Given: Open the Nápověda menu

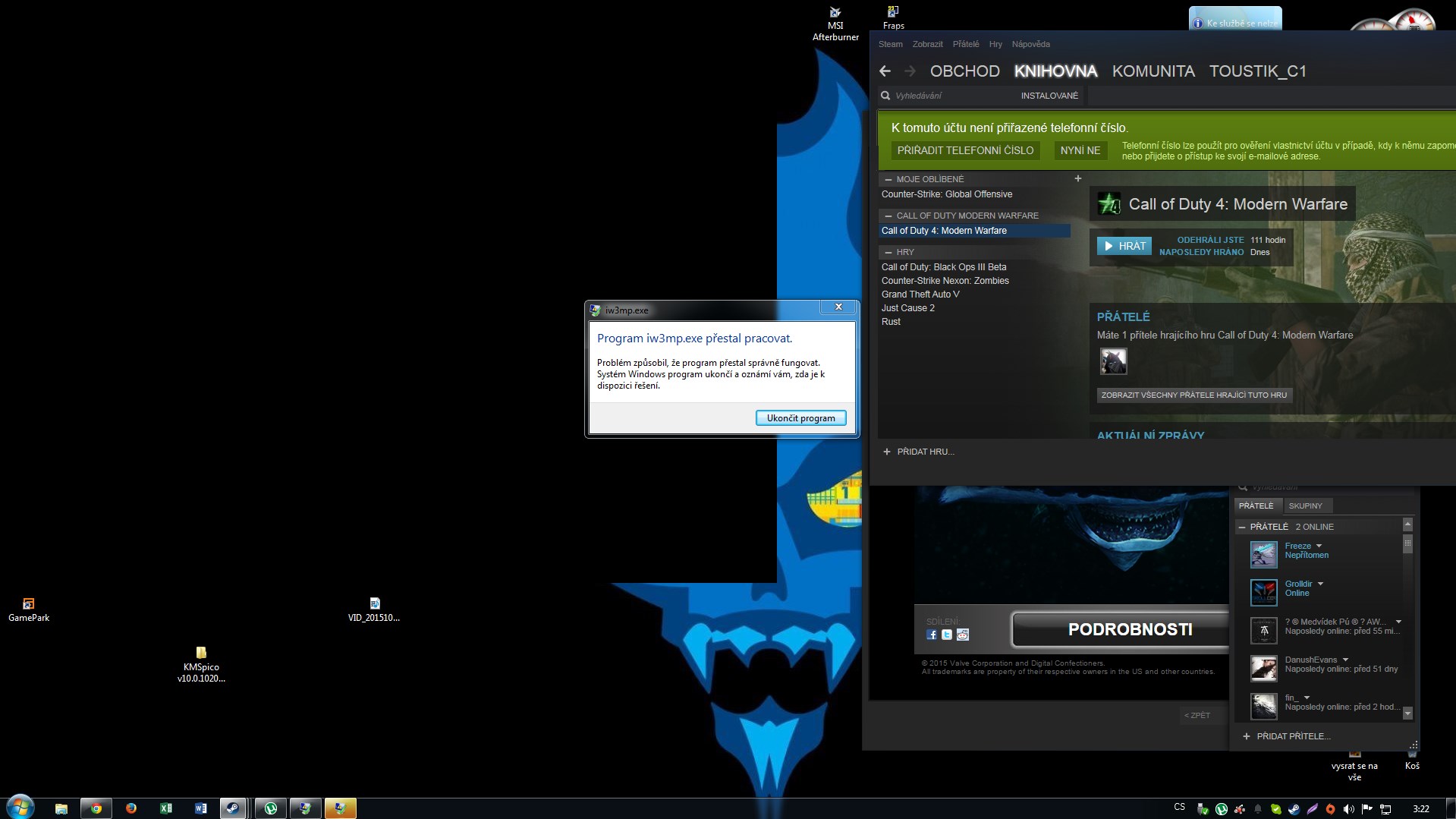Looking at the screenshot, I should (x=1030, y=44).
